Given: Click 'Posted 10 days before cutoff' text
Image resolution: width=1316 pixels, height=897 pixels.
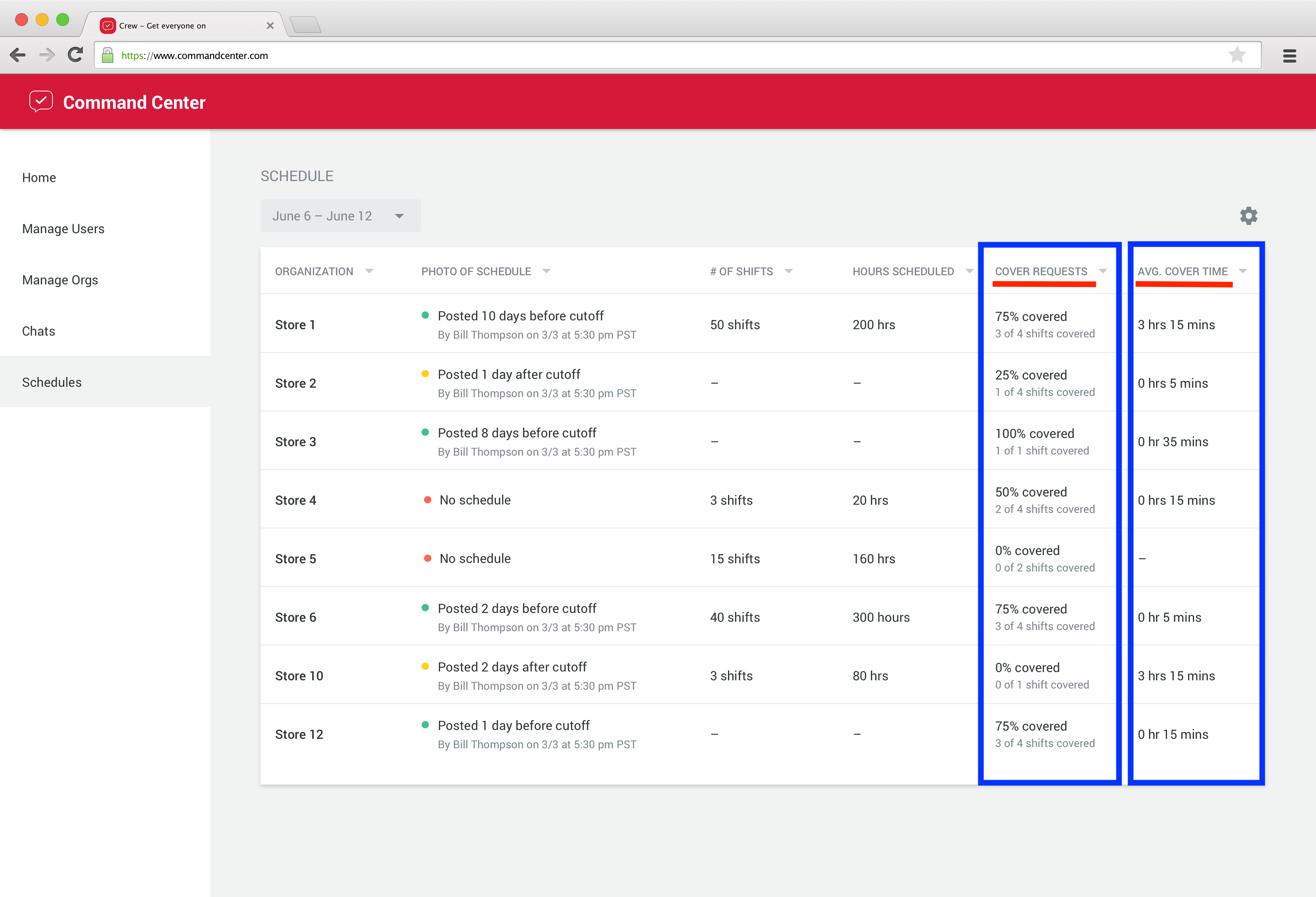Looking at the screenshot, I should 520,315.
